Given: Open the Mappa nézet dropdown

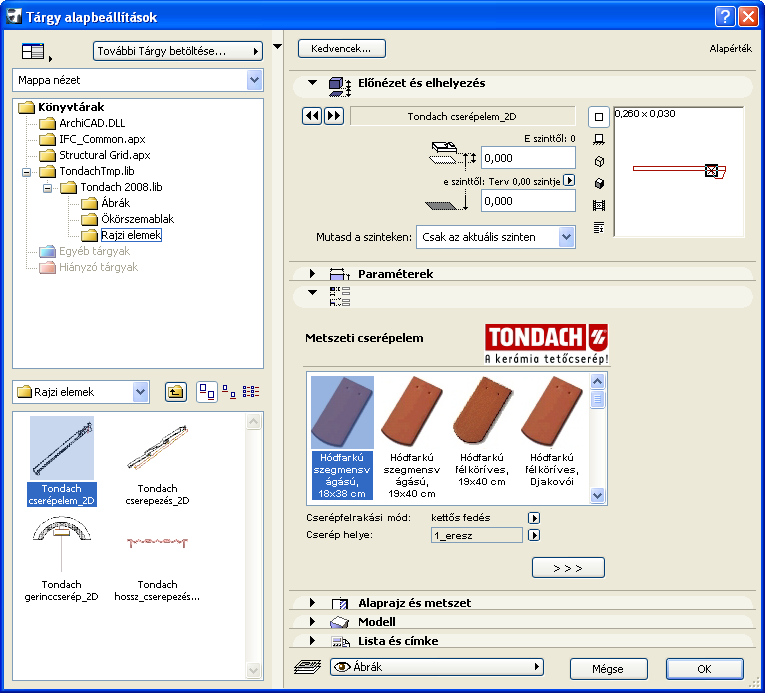Looking at the screenshot, I should click(254, 80).
